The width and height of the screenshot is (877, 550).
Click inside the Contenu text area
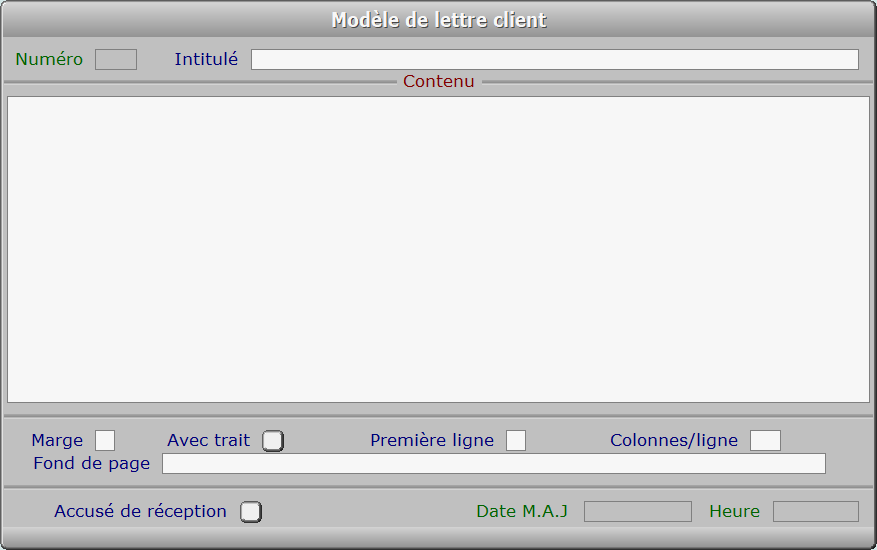(x=438, y=250)
